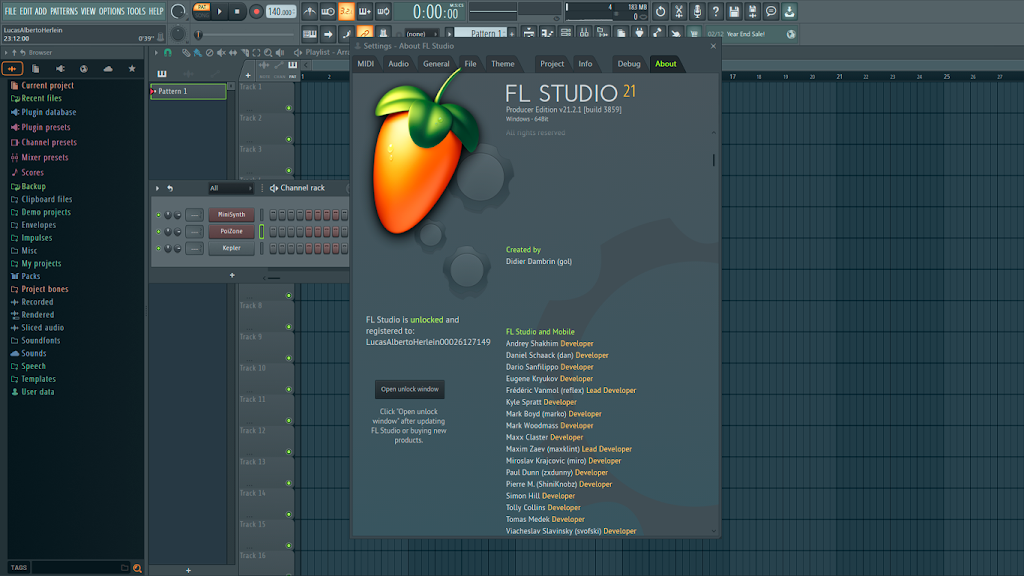Click the undo history circular arrow icon
The width and height of the screenshot is (1024, 576).
point(660,11)
